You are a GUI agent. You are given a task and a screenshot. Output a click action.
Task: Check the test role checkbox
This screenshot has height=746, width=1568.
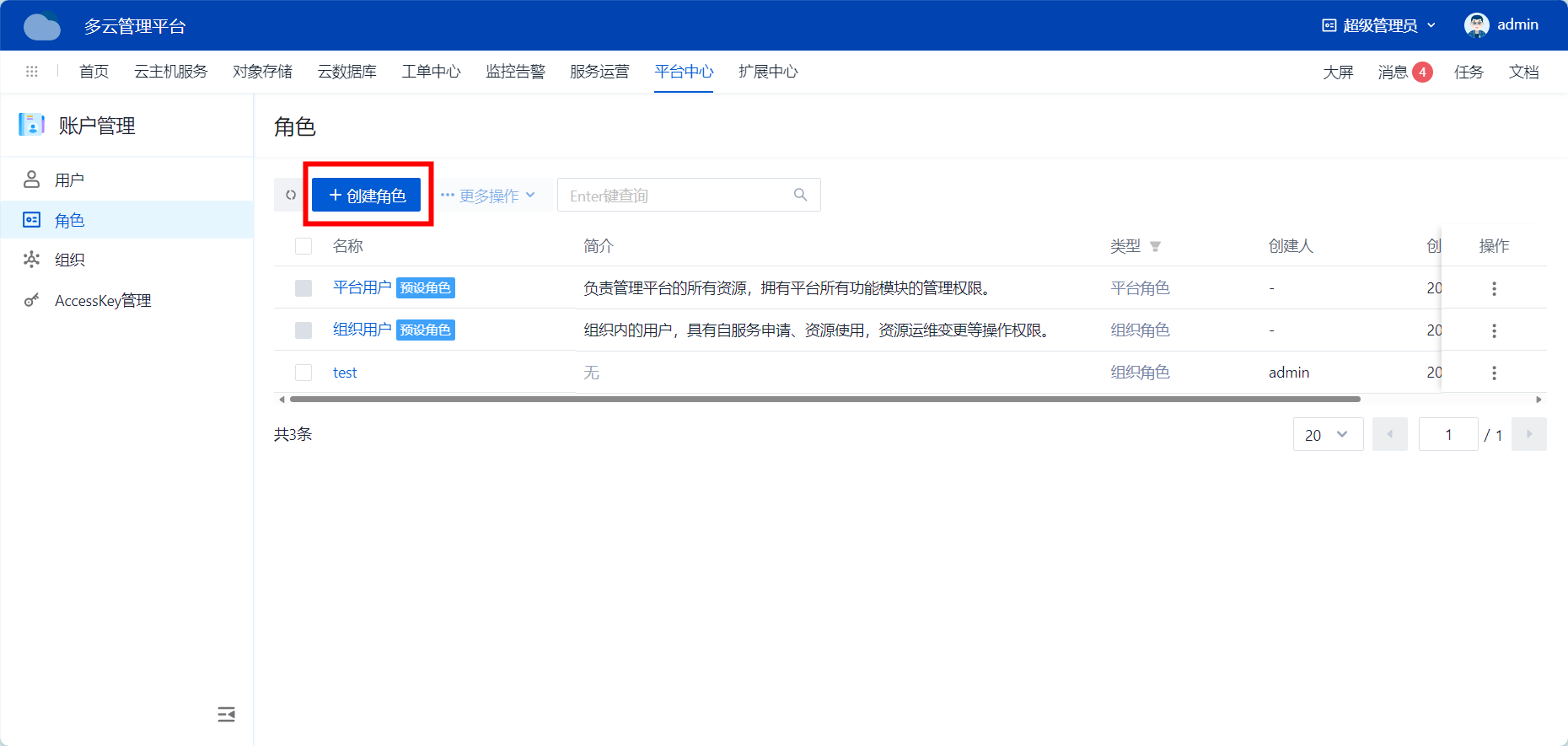click(303, 373)
